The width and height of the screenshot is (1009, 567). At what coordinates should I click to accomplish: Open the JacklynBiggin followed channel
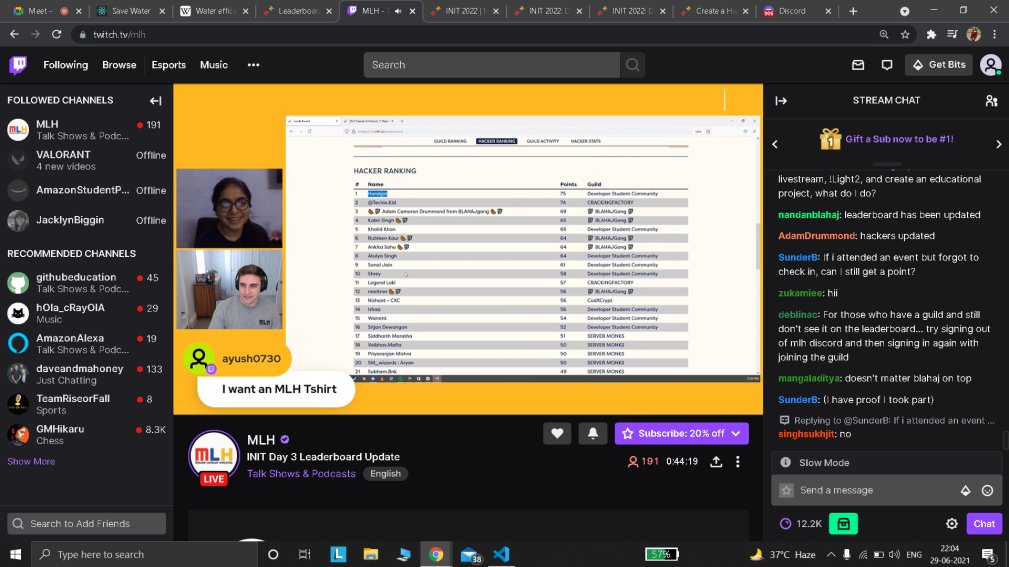[x=86, y=220]
